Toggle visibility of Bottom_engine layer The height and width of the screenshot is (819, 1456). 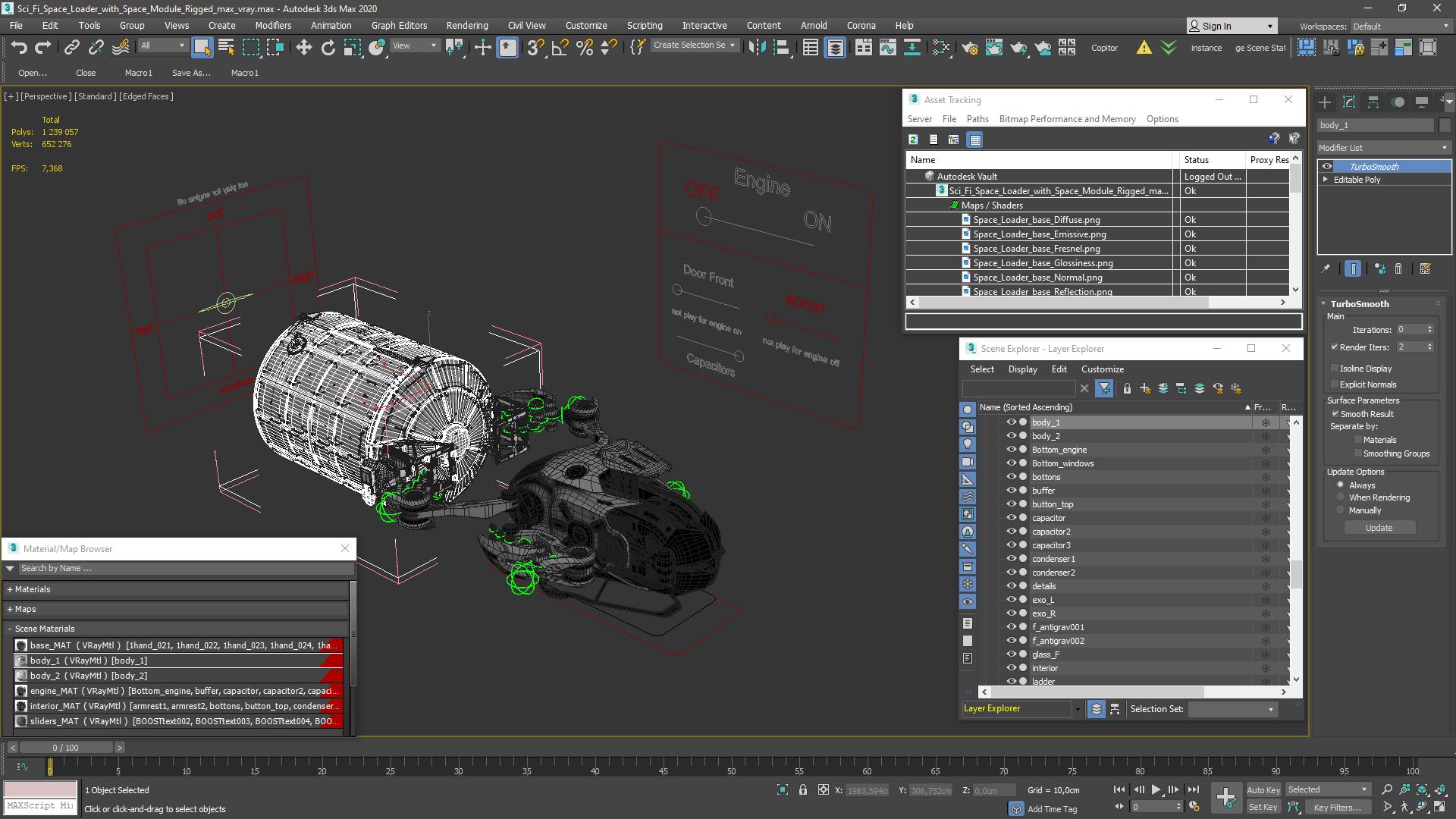coord(1008,449)
